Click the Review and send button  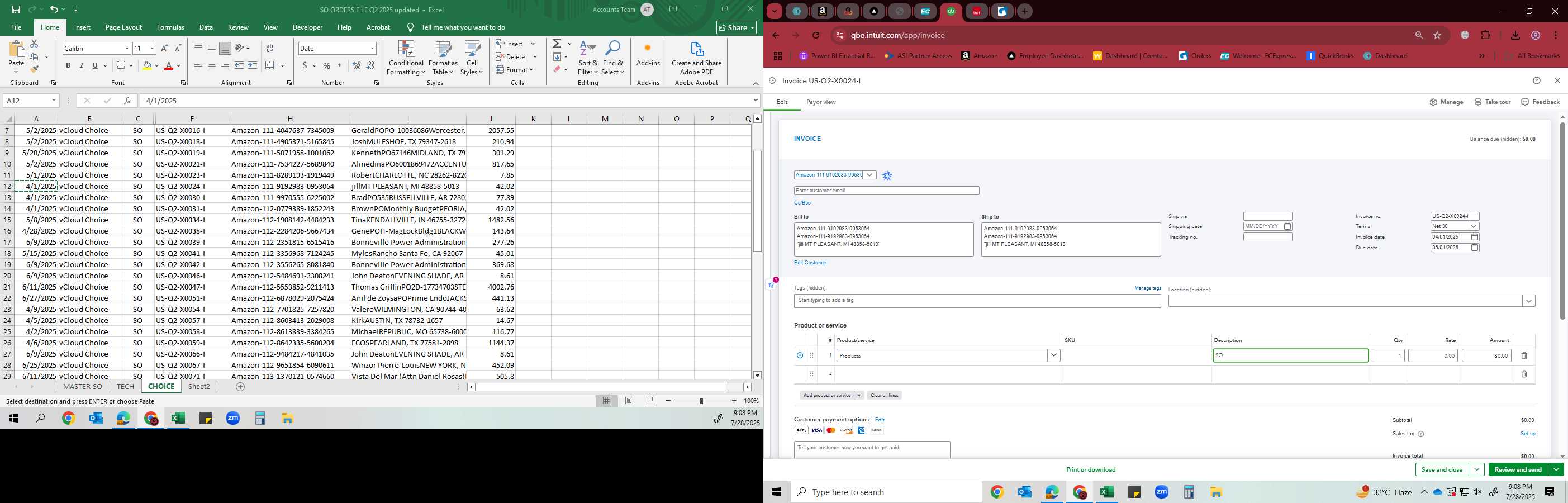point(1518,469)
